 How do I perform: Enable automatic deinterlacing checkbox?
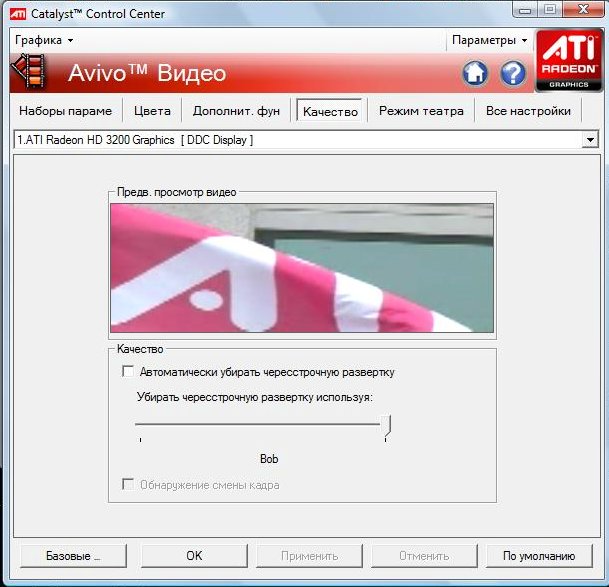pyautogui.click(x=128, y=371)
